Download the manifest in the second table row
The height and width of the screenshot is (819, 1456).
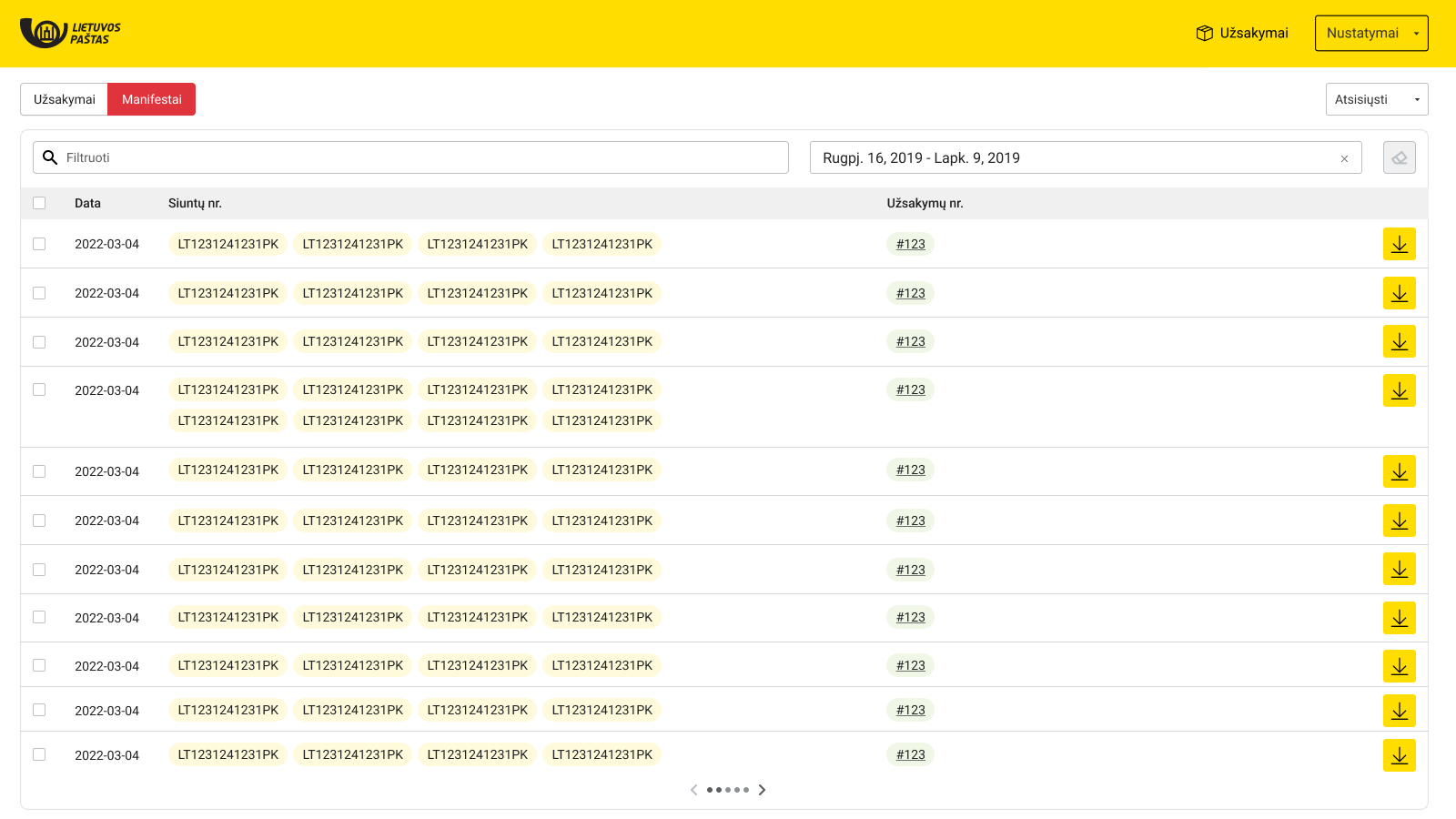point(1400,293)
